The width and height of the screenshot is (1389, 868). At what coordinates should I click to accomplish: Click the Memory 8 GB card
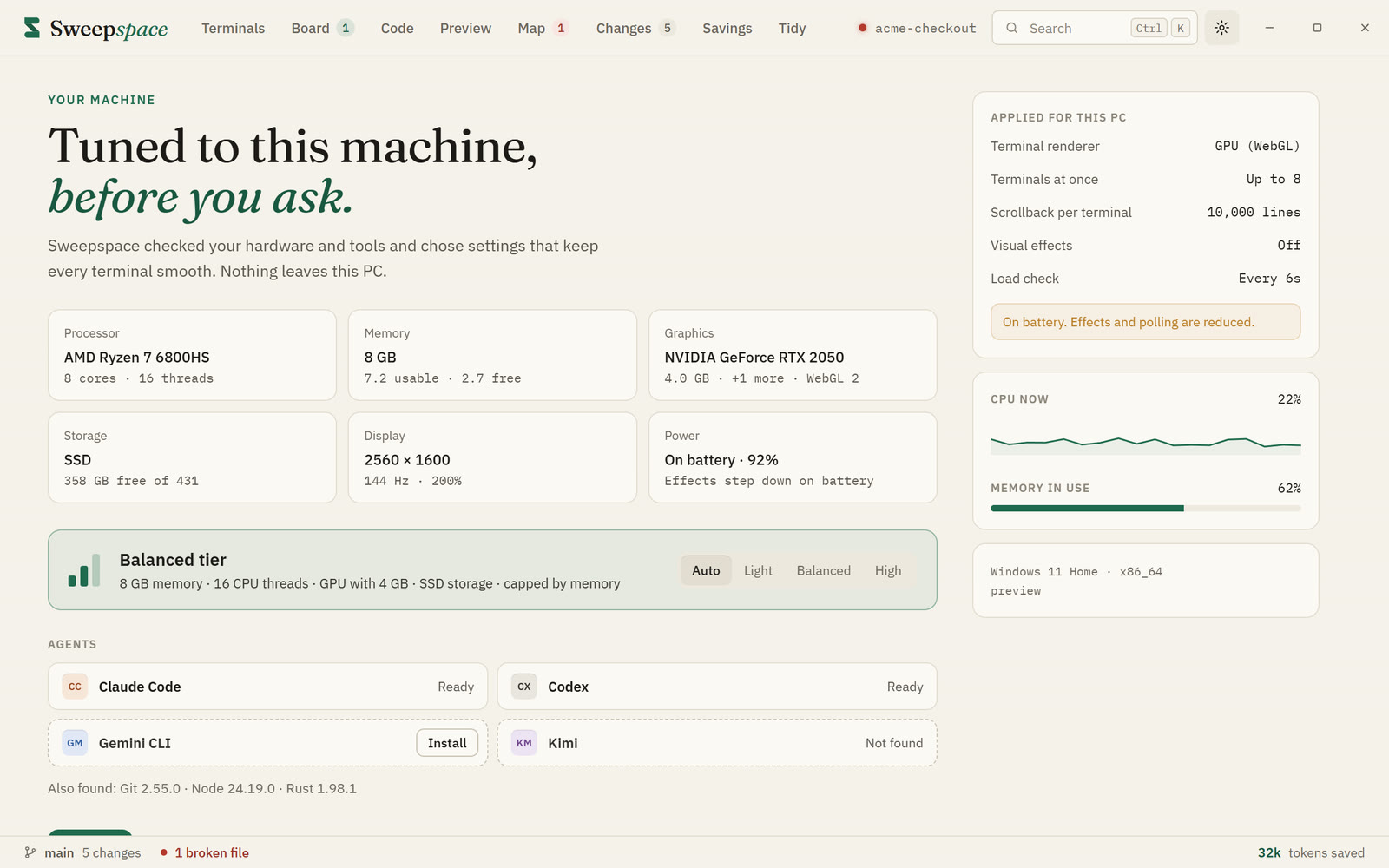pyautogui.click(x=492, y=355)
